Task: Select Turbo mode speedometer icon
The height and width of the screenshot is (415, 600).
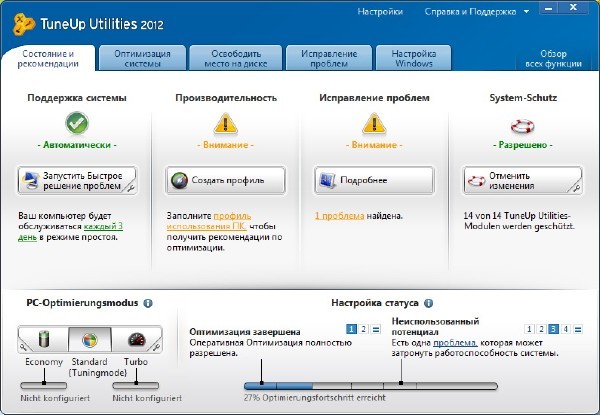Action: 137,339
